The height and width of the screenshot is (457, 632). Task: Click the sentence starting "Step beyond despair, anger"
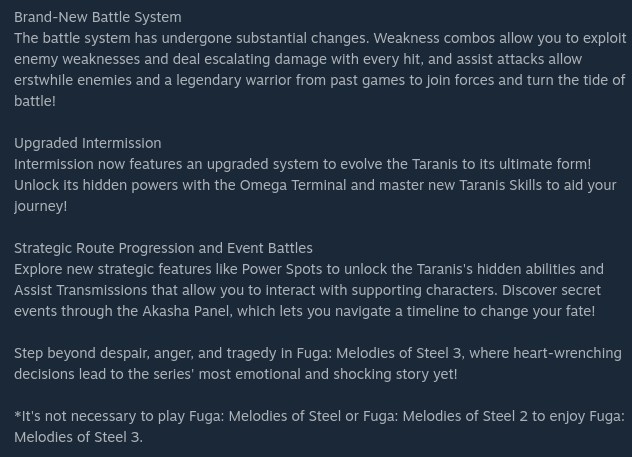318,364
